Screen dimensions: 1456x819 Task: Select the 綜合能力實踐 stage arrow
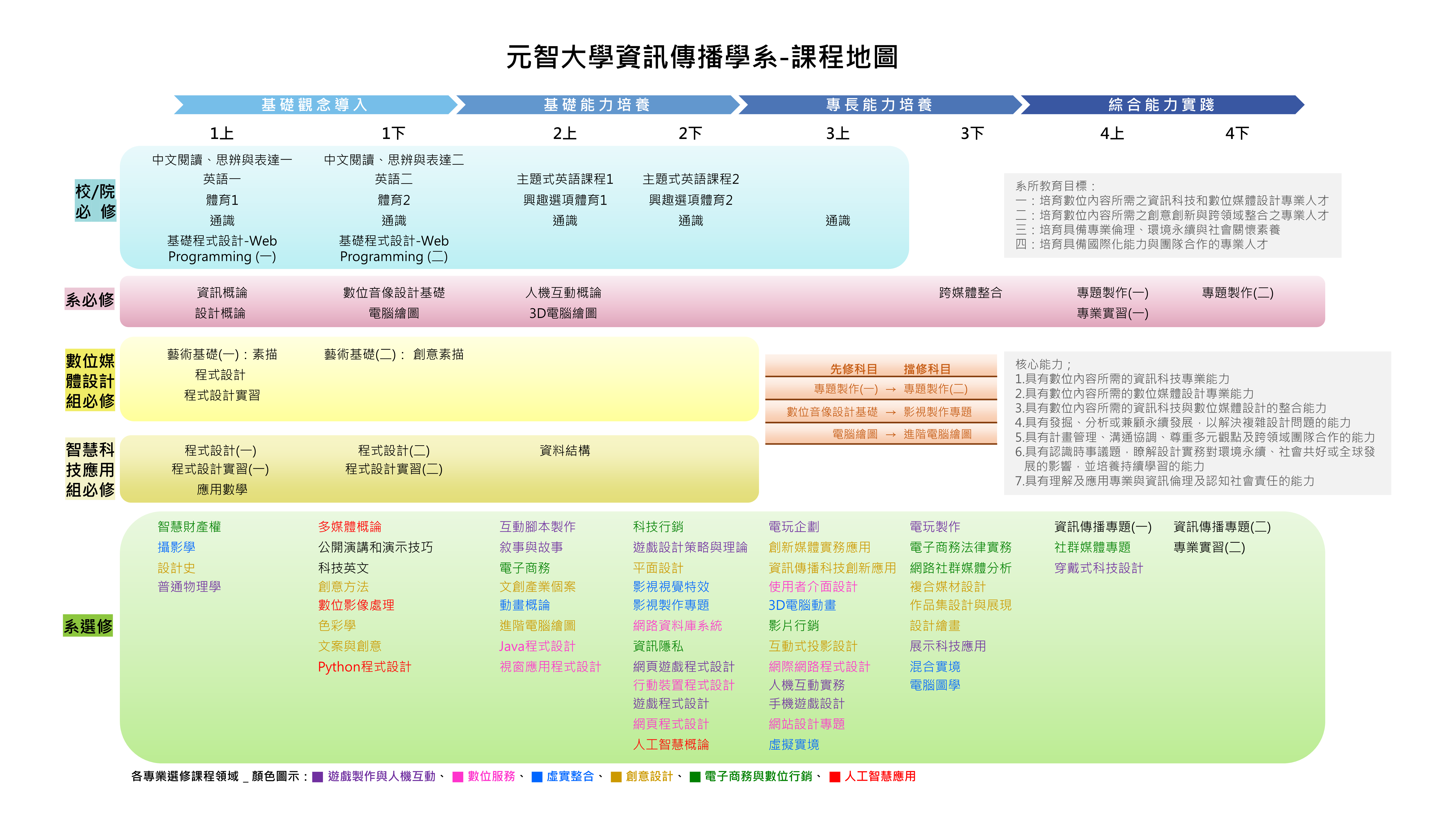tap(1163, 105)
